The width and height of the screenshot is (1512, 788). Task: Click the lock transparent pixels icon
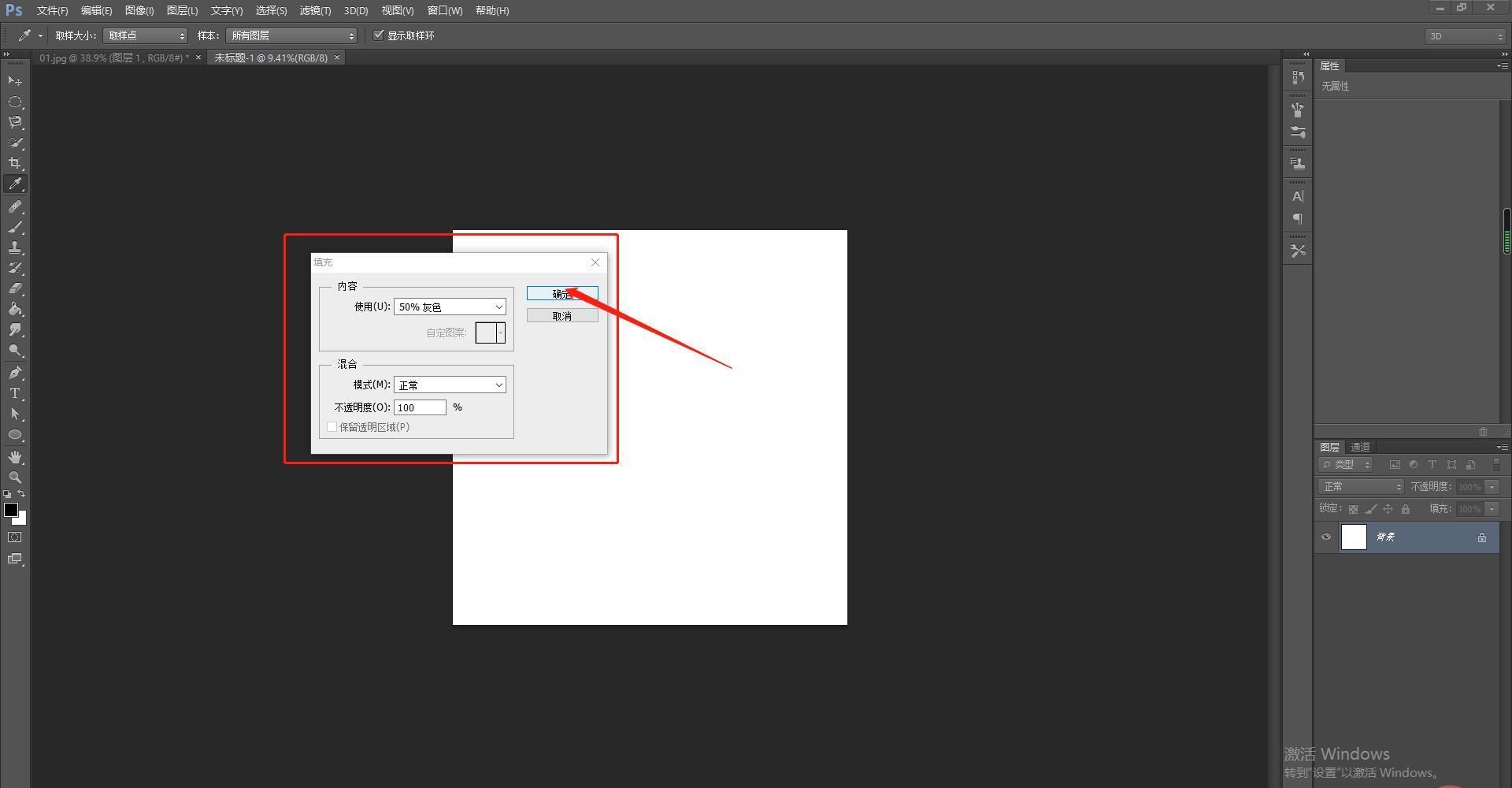click(1353, 509)
